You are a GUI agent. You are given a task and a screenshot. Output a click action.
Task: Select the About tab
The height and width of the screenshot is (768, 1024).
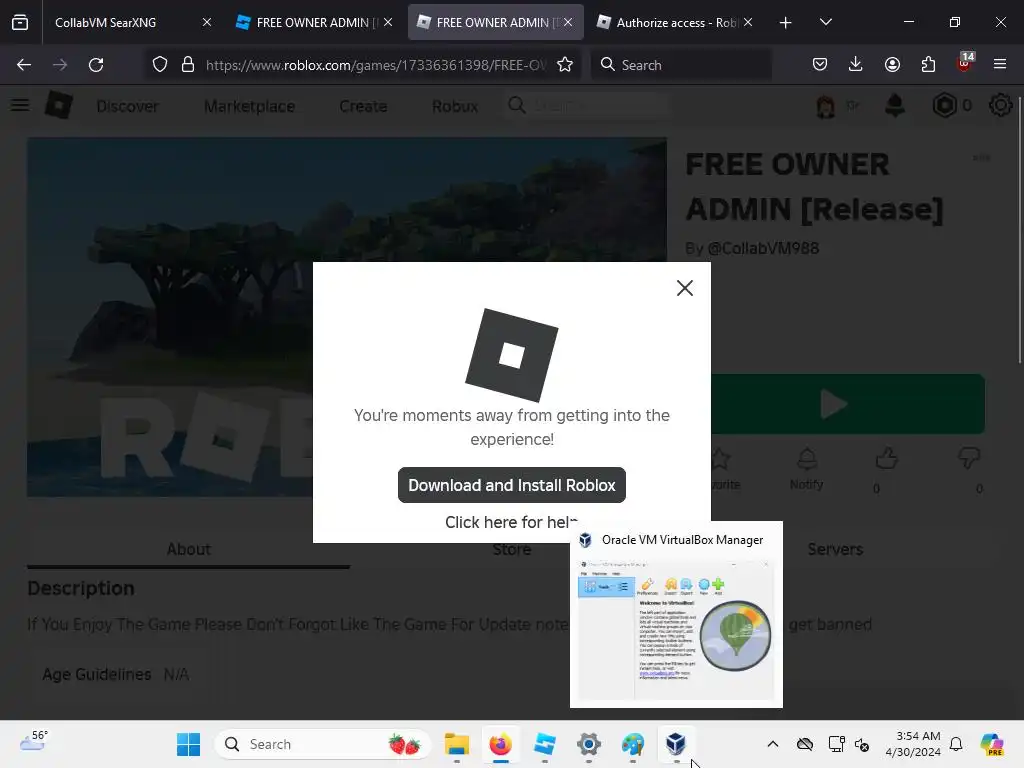pyautogui.click(x=188, y=549)
